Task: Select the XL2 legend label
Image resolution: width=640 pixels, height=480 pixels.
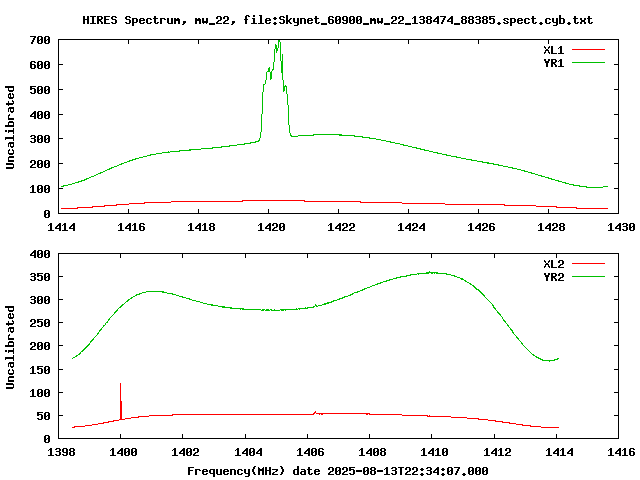Action: tap(553, 264)
